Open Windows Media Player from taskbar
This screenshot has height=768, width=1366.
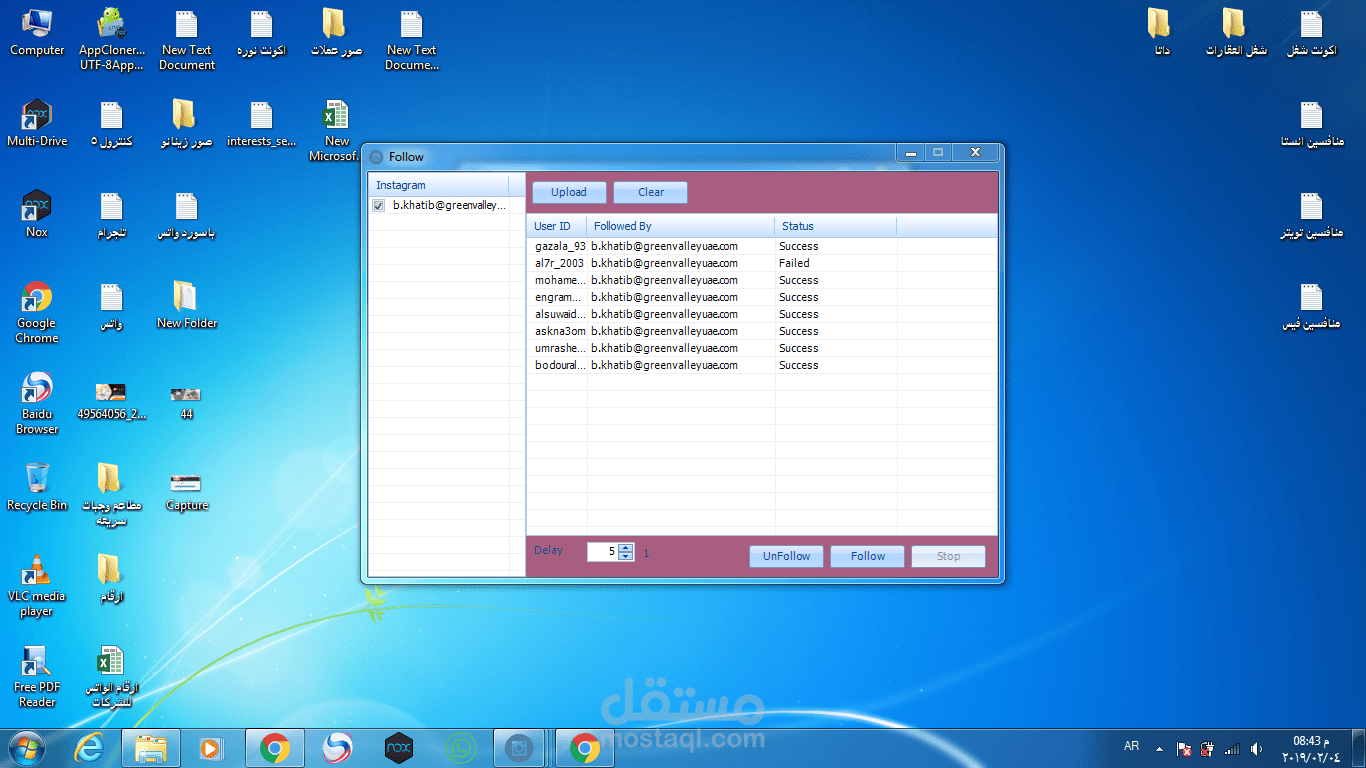click(211, 748)
